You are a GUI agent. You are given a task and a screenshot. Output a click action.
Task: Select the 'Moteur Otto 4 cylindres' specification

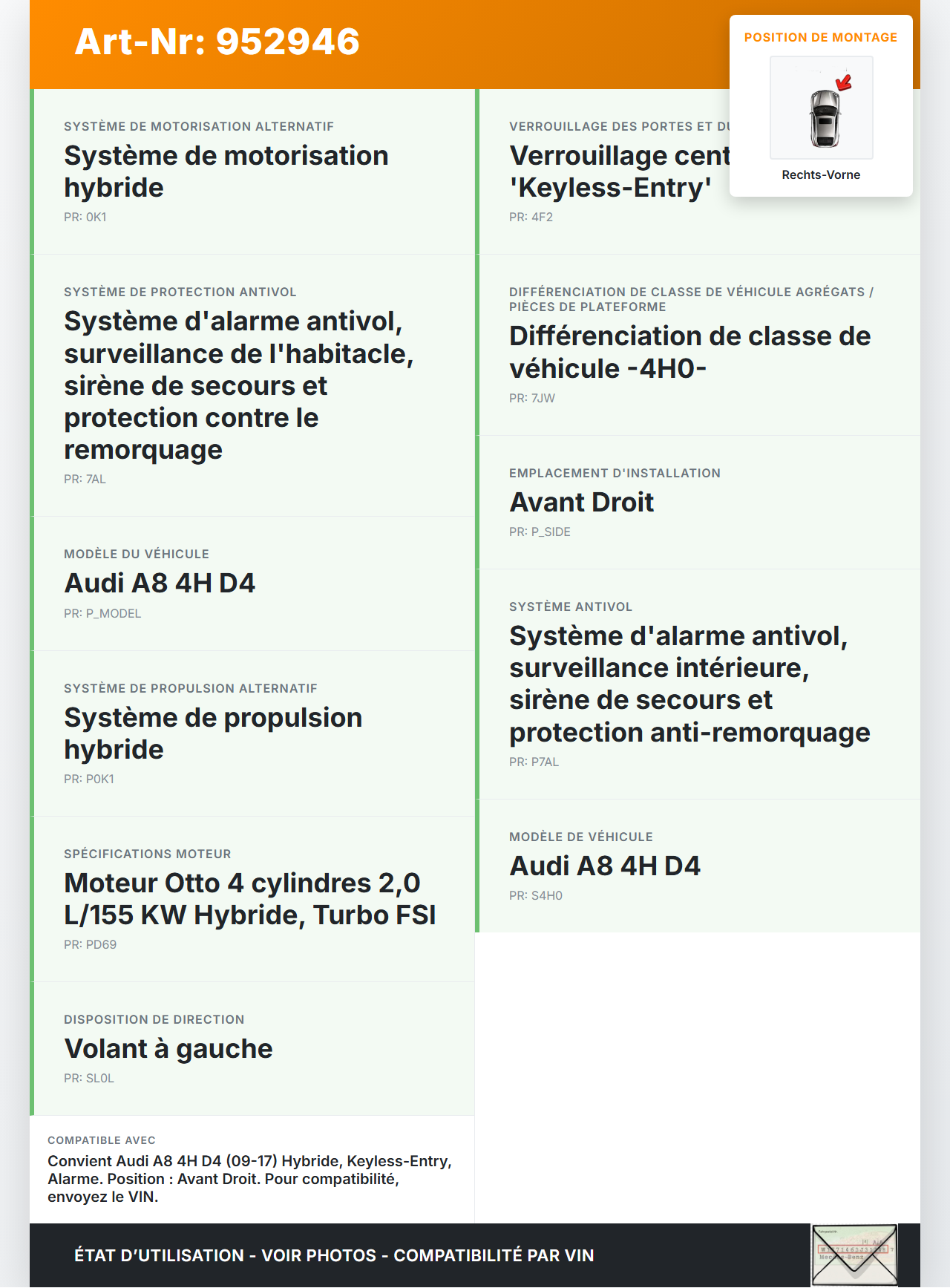click(249, 899)
